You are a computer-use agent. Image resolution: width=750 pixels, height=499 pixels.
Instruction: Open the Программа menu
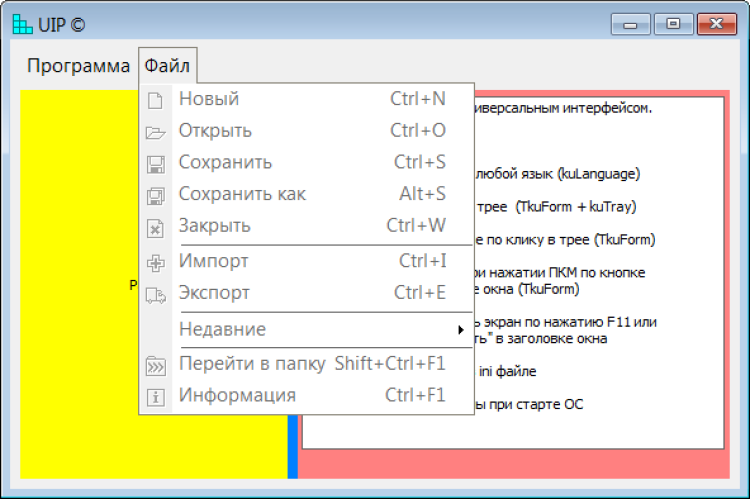[78, 66]
